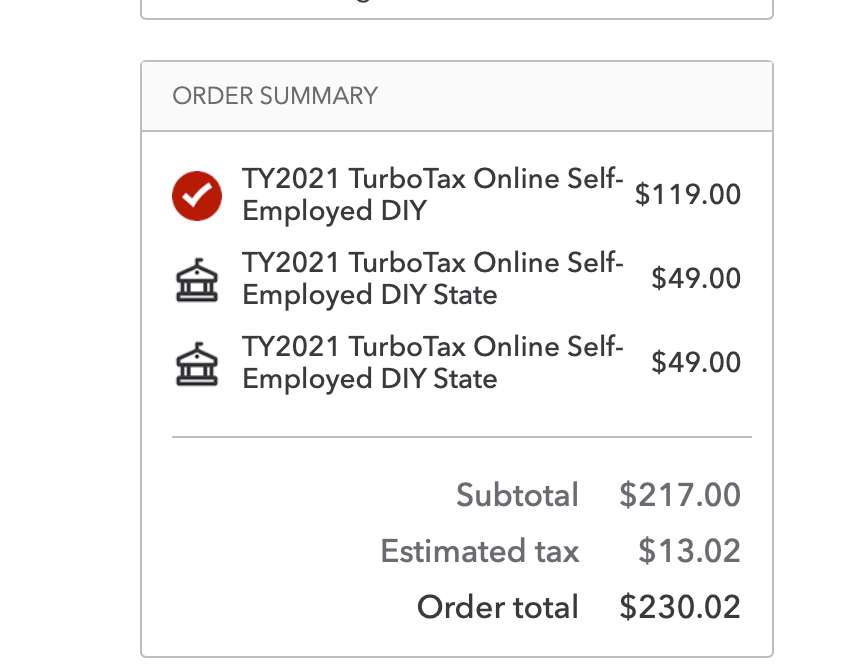
Task: Click the divider line above Subtotal
Action: pos(462,437)
